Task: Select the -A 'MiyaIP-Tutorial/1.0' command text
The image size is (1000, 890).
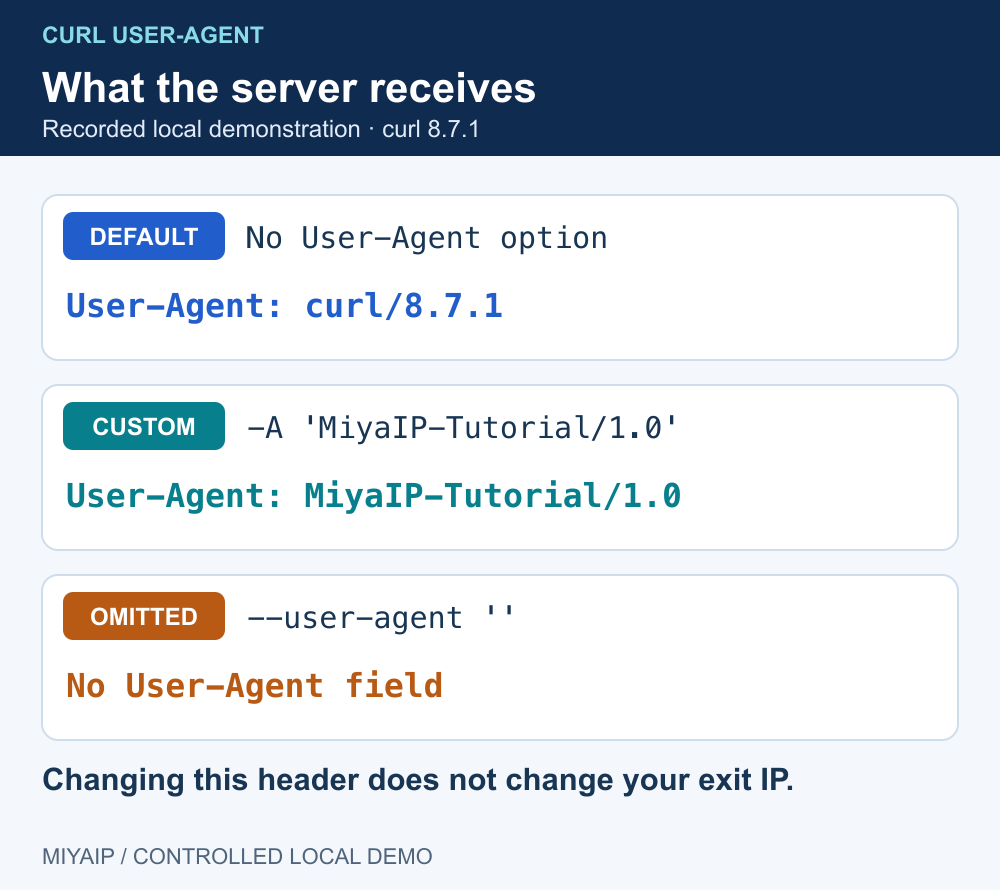Action: (x=462, y=427)
